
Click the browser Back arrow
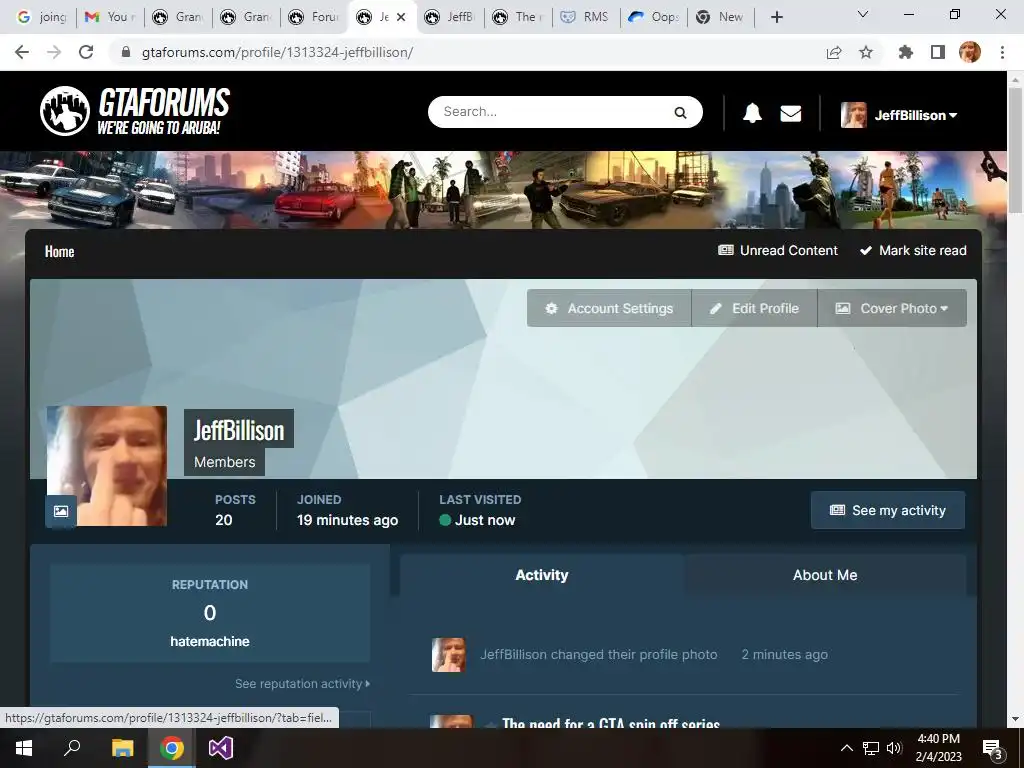(22, 52)
